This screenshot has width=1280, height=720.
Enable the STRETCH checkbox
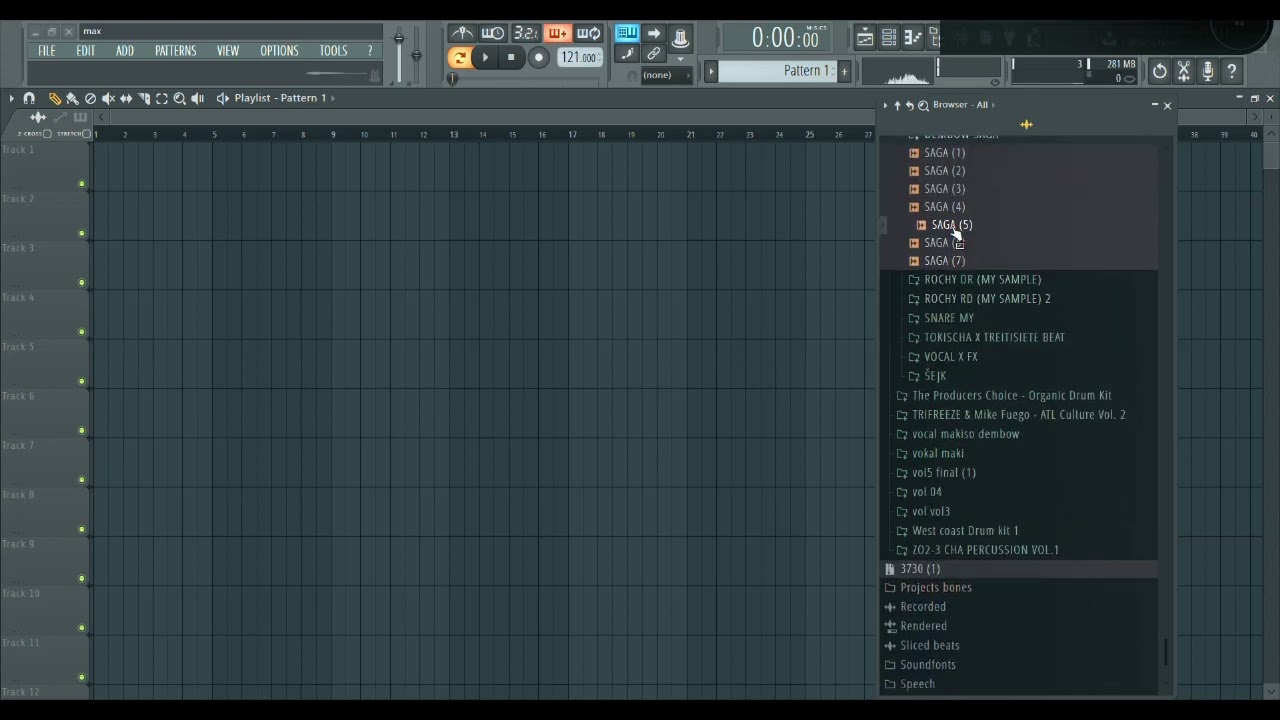point(87,134)
